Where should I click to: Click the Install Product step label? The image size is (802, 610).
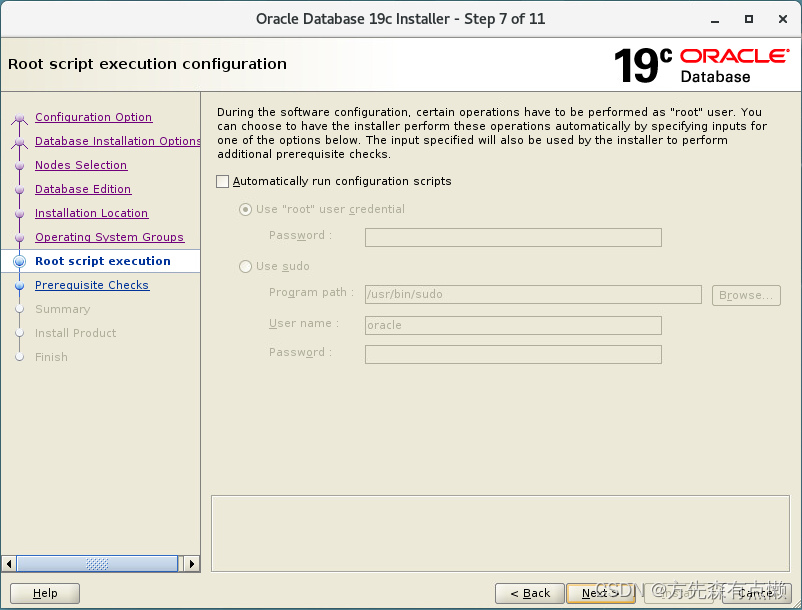(x=76, y=333)
